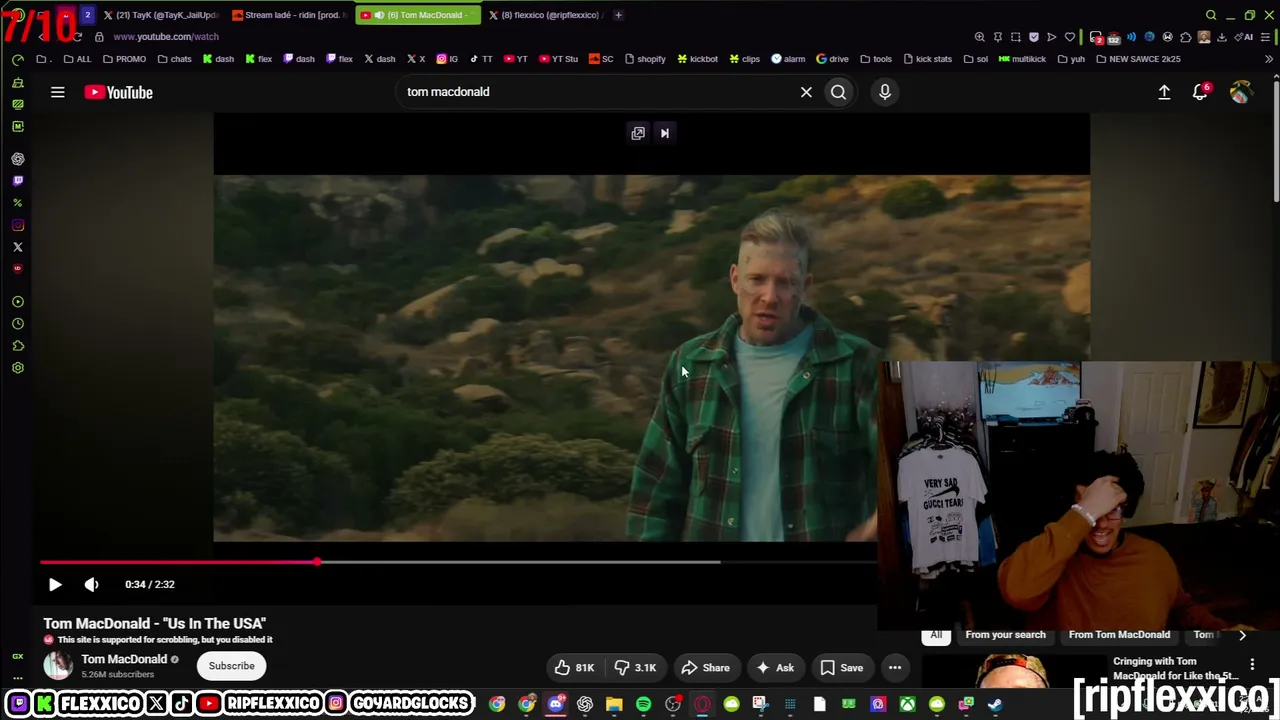Start voice search with the microphone
The height and width of the screenshot is (720, 1280).
[x=885, y=92]
